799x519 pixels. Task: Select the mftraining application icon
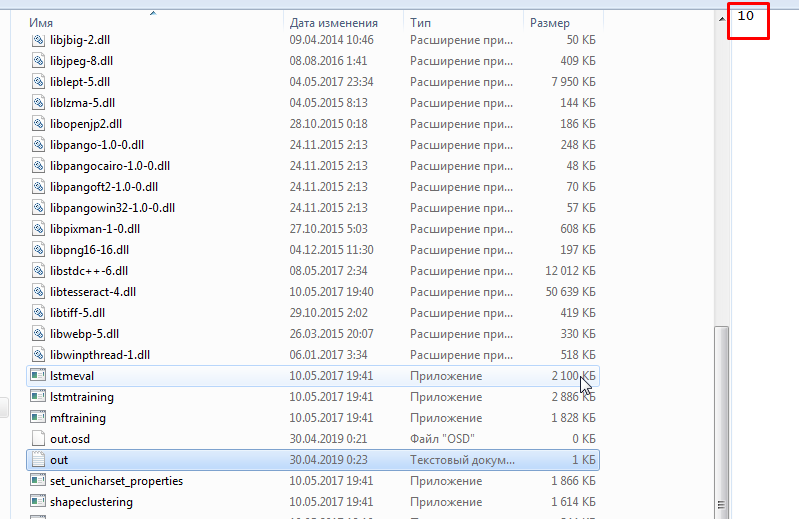[x=38, y=417]
